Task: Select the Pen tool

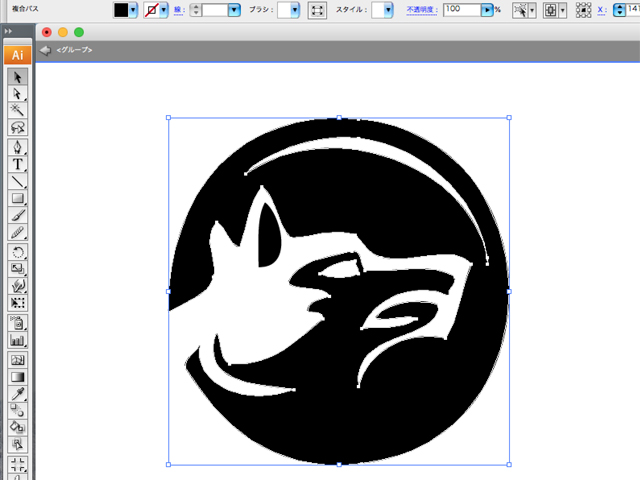Action: pos(17,147)
